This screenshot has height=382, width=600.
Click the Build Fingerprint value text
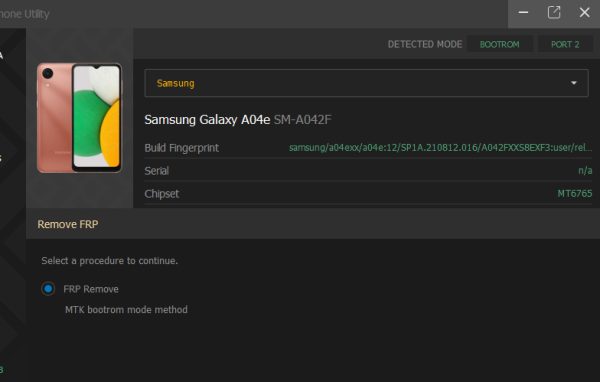pyautogui.click(x=440, y=147)
